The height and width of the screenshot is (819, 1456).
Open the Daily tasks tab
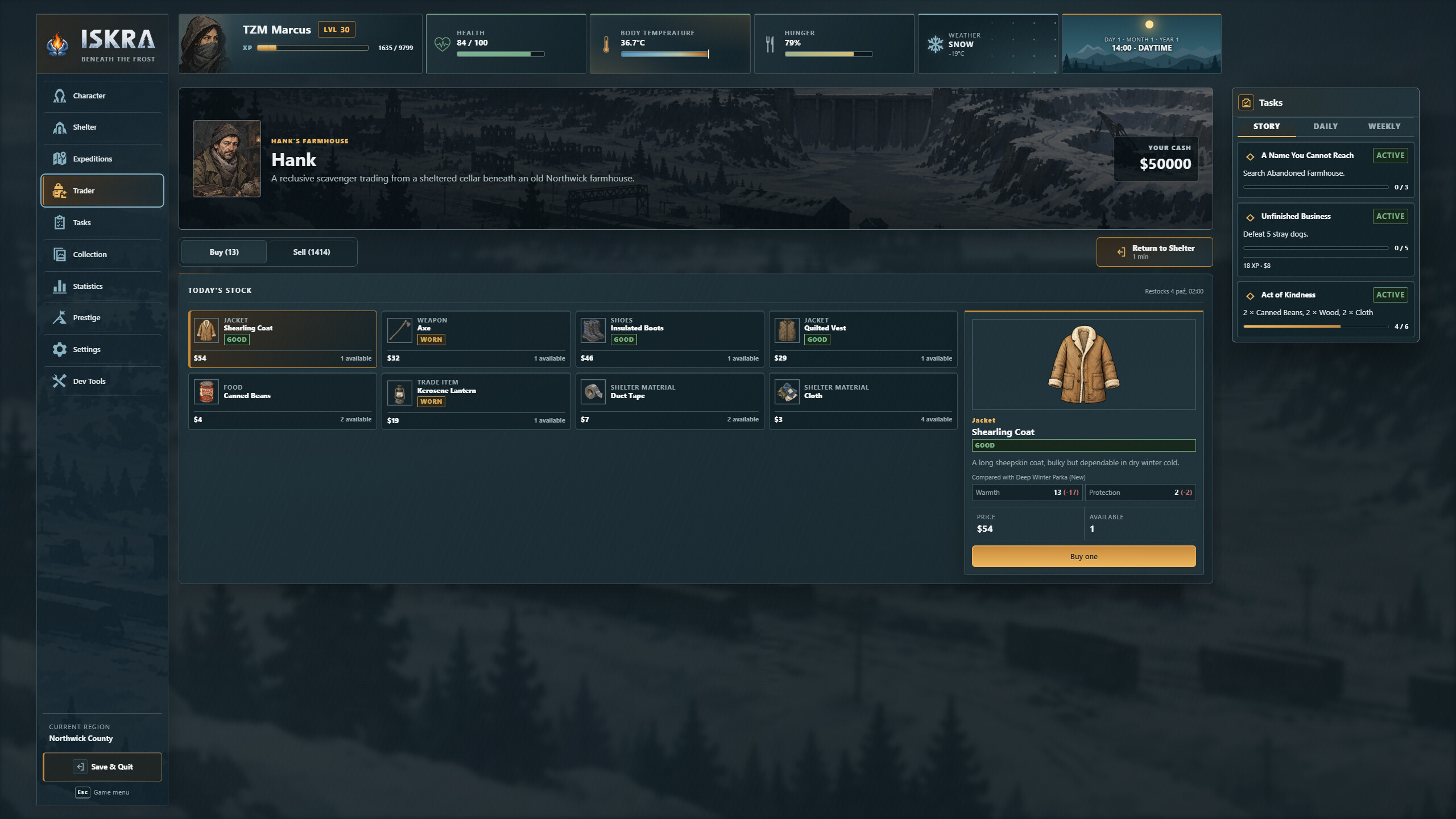pyautogui.click(x=1325, y=126)
